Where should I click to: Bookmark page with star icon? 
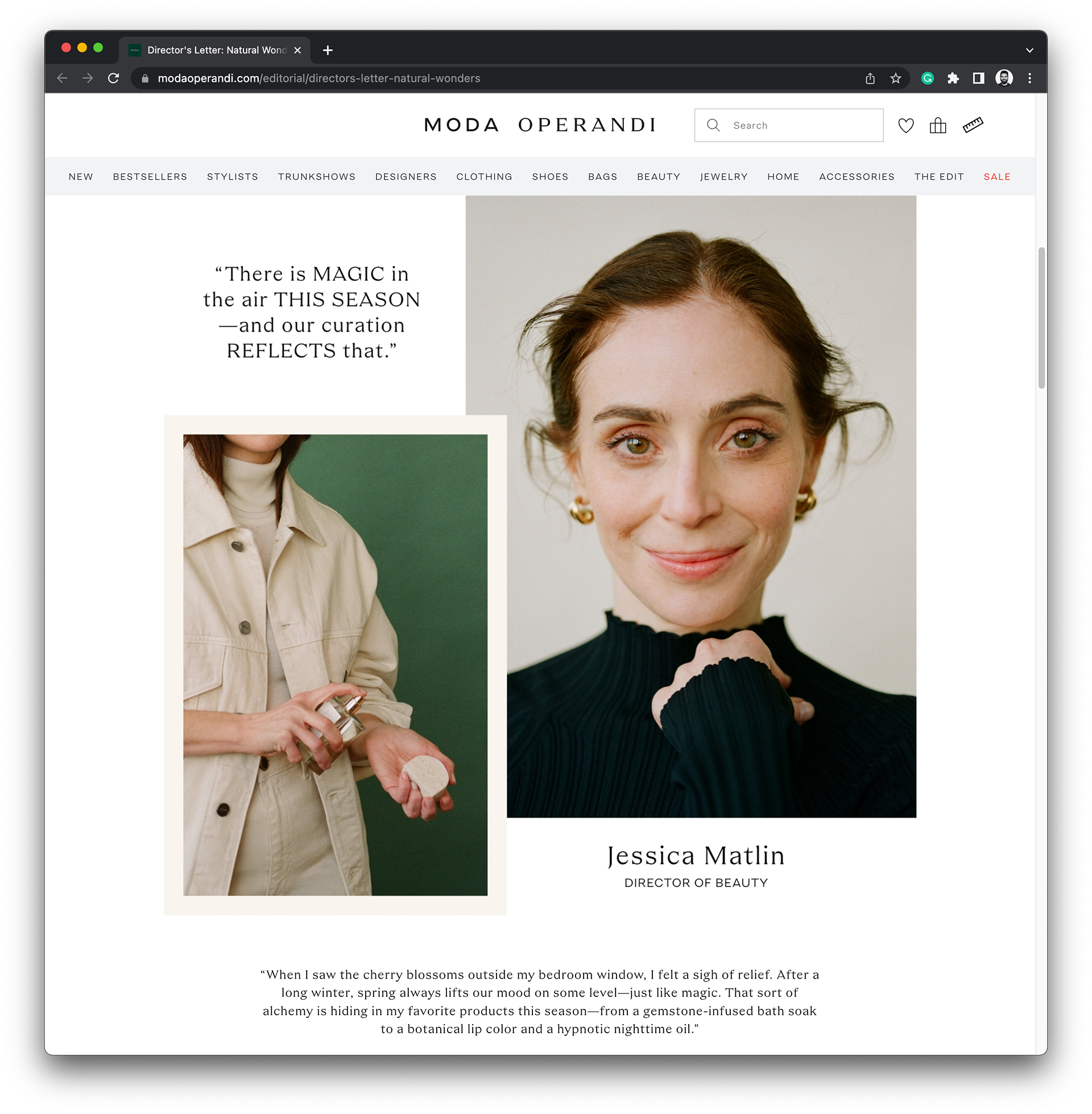coord(895,78)
